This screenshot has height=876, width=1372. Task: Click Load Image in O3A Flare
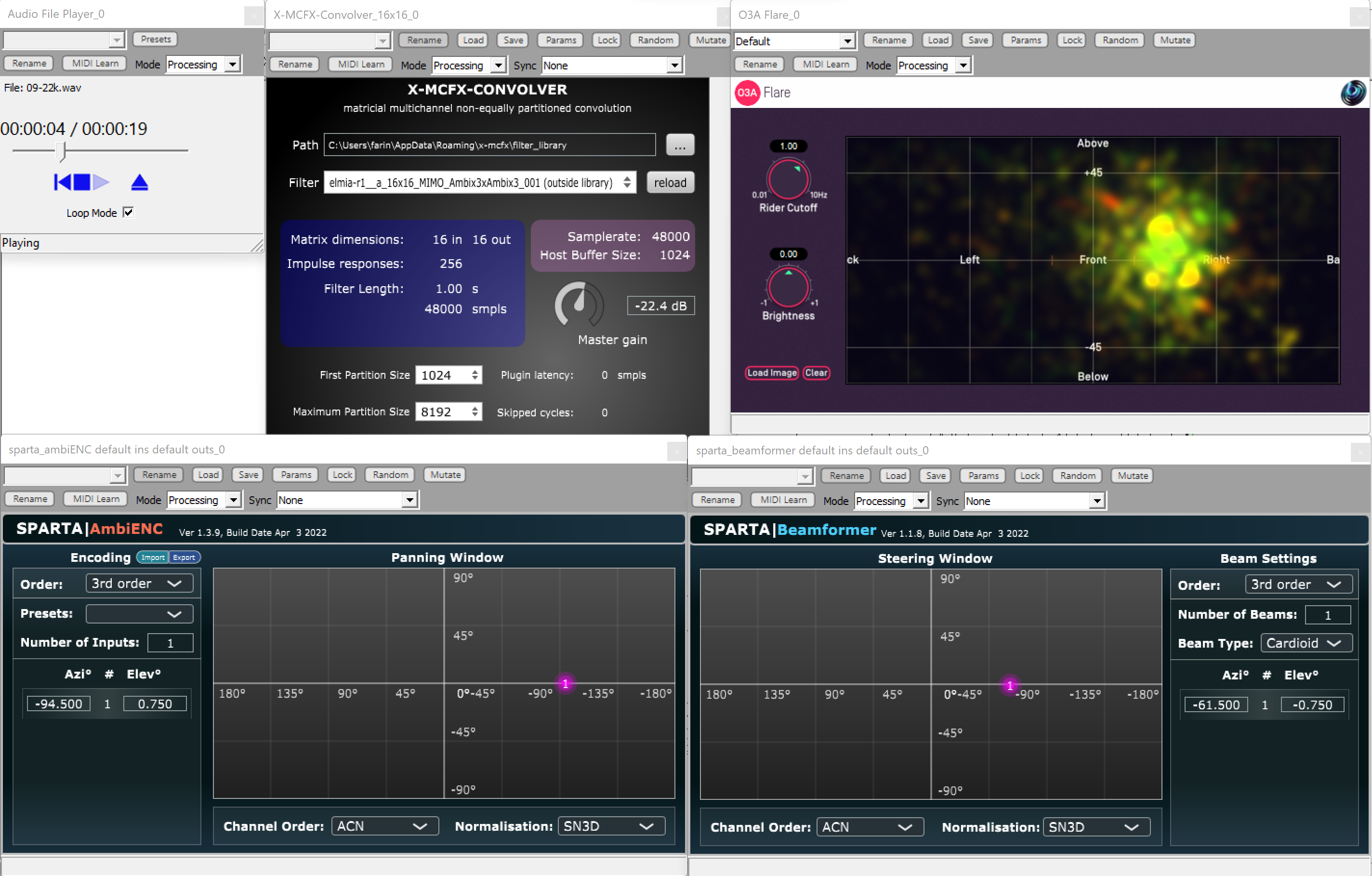[771, 373]
